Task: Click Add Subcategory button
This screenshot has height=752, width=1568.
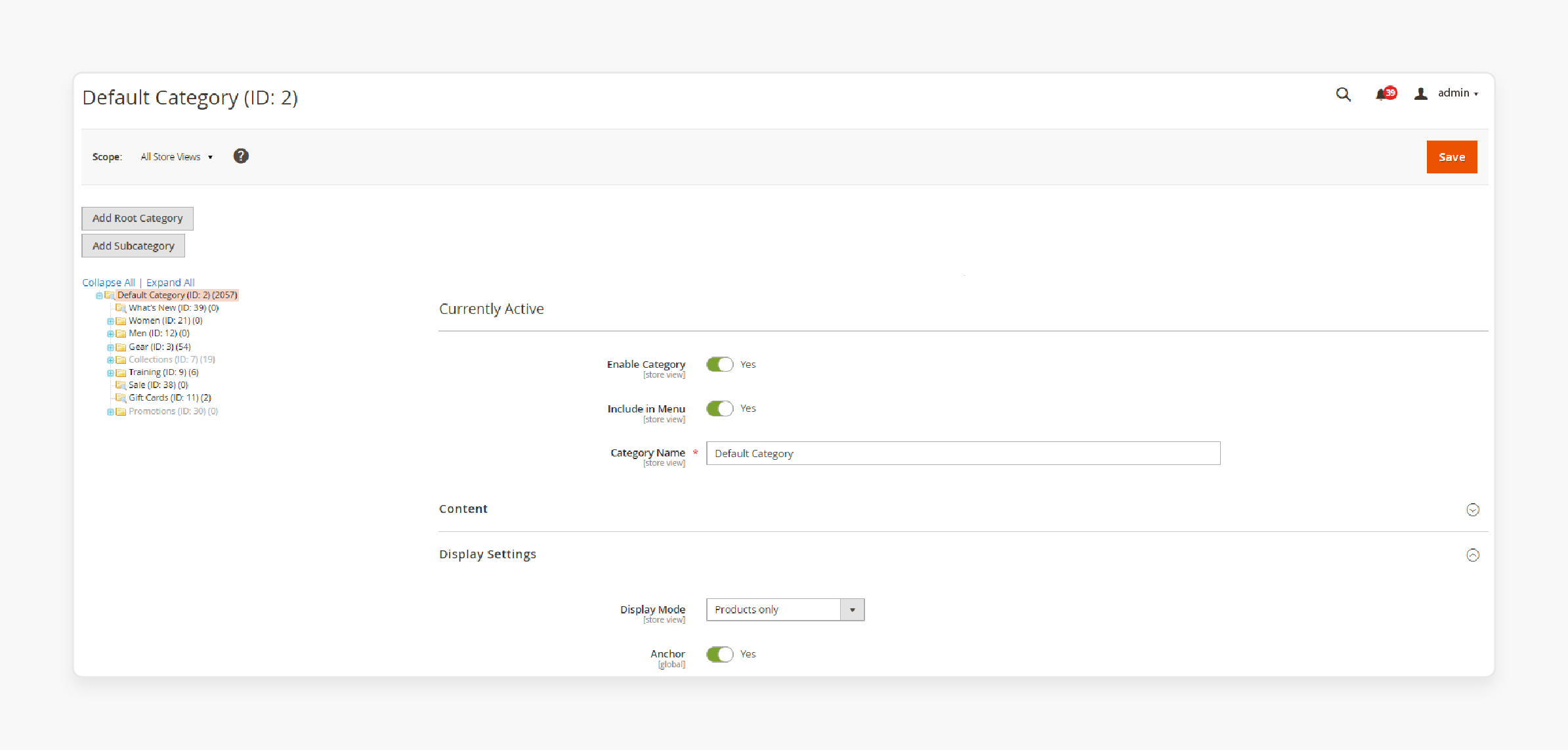Action: point(133,246)
